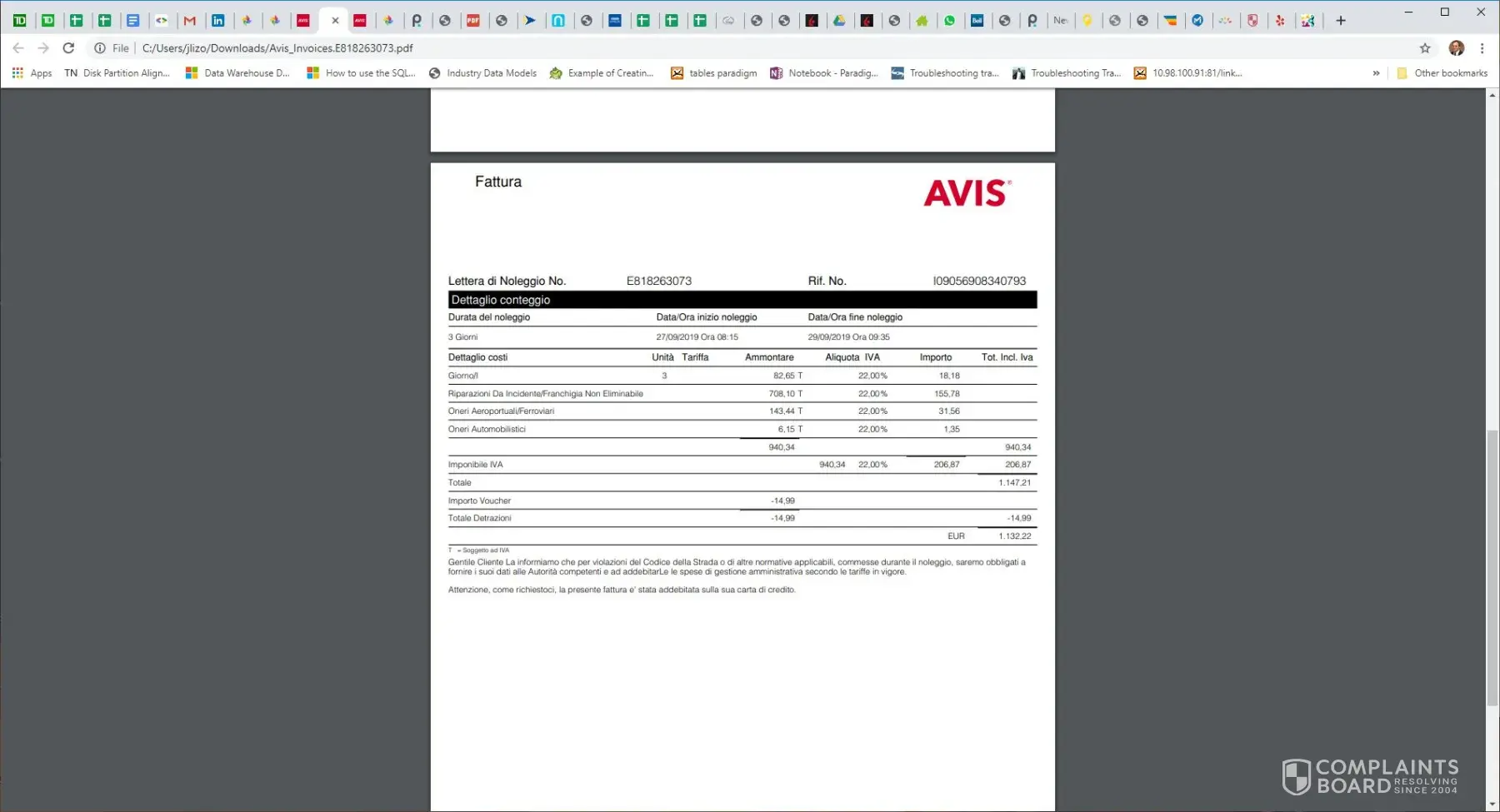This screenshot has width=1500, height=812.
Task: Switch to the Google Drive tab
Action: pyautogui.click(x=839, y=21)
